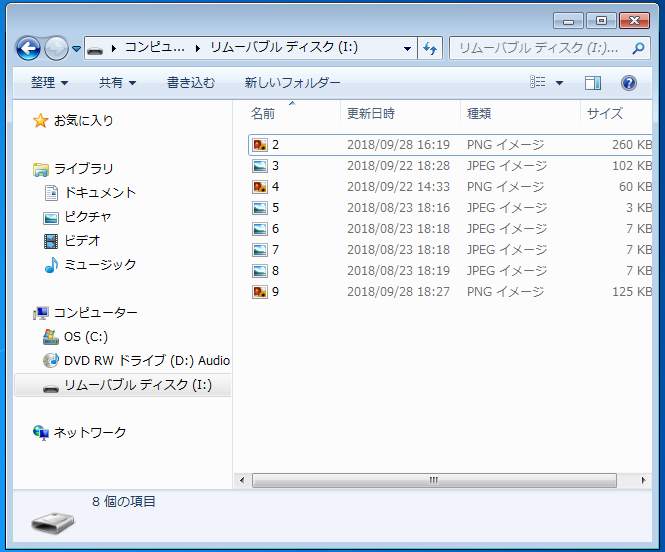The image size is (665, 552).
Task: Click the horizontal scrollbar in file list
Action: click(x=434, y=480)
